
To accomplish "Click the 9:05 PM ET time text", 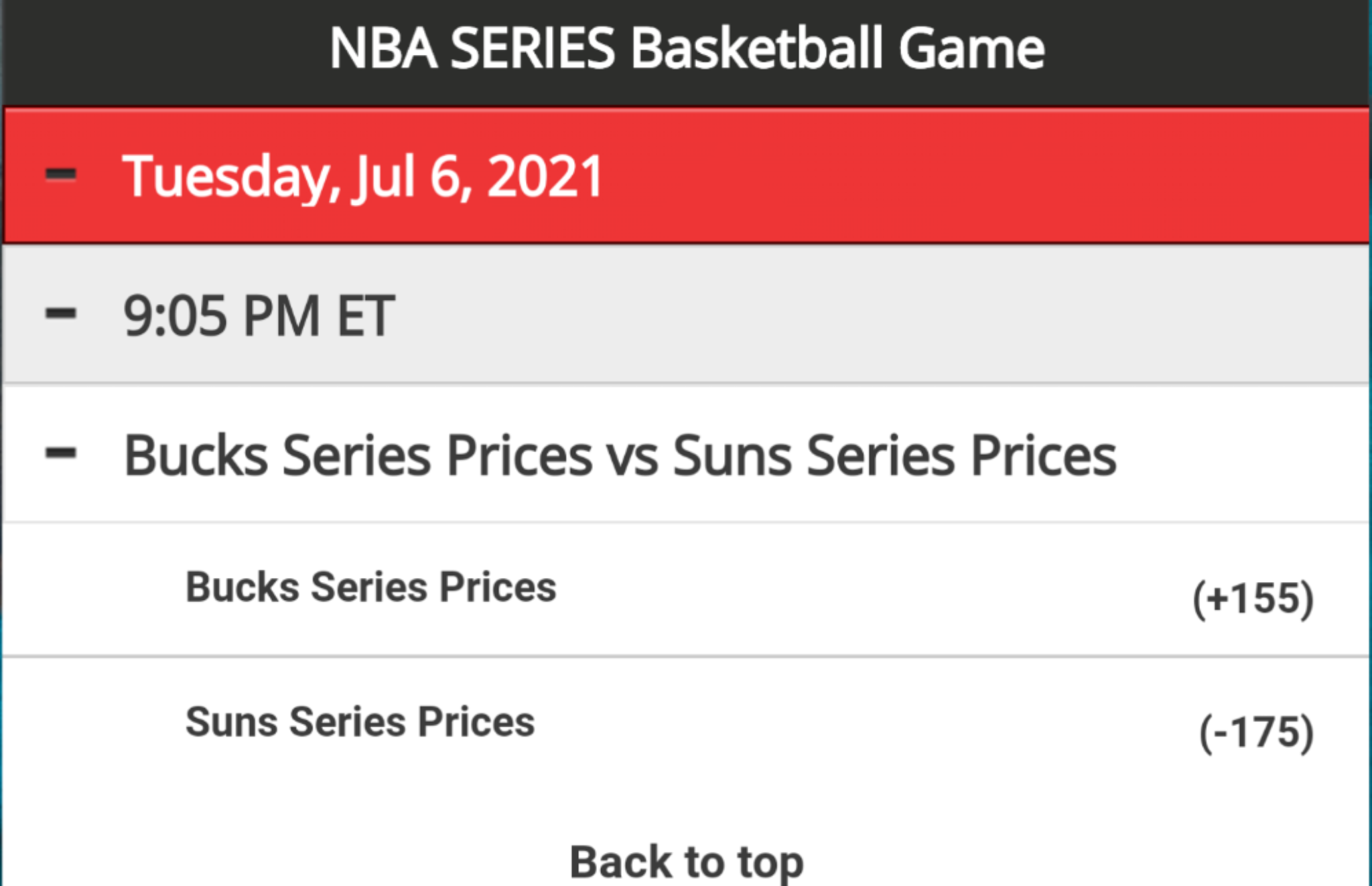I will pyautogui.click(x=259, y=315).
